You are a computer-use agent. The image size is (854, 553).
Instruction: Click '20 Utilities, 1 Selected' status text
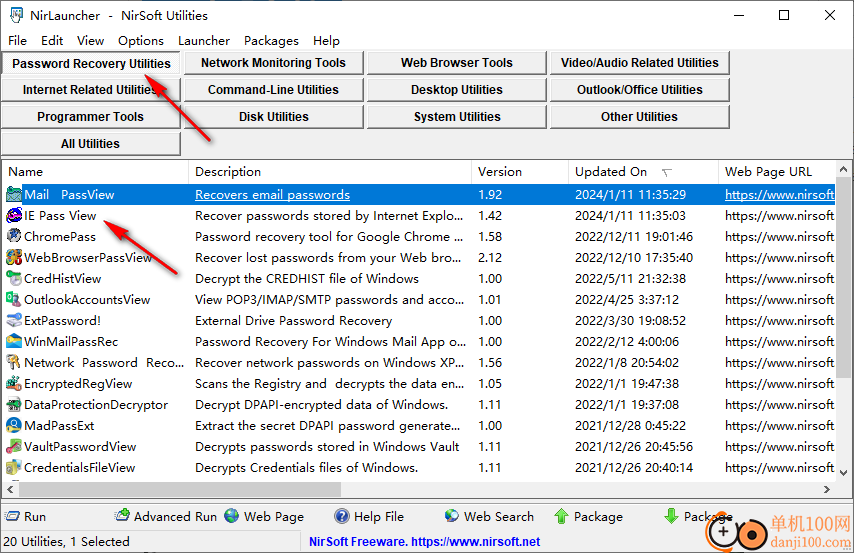point(66,542)
